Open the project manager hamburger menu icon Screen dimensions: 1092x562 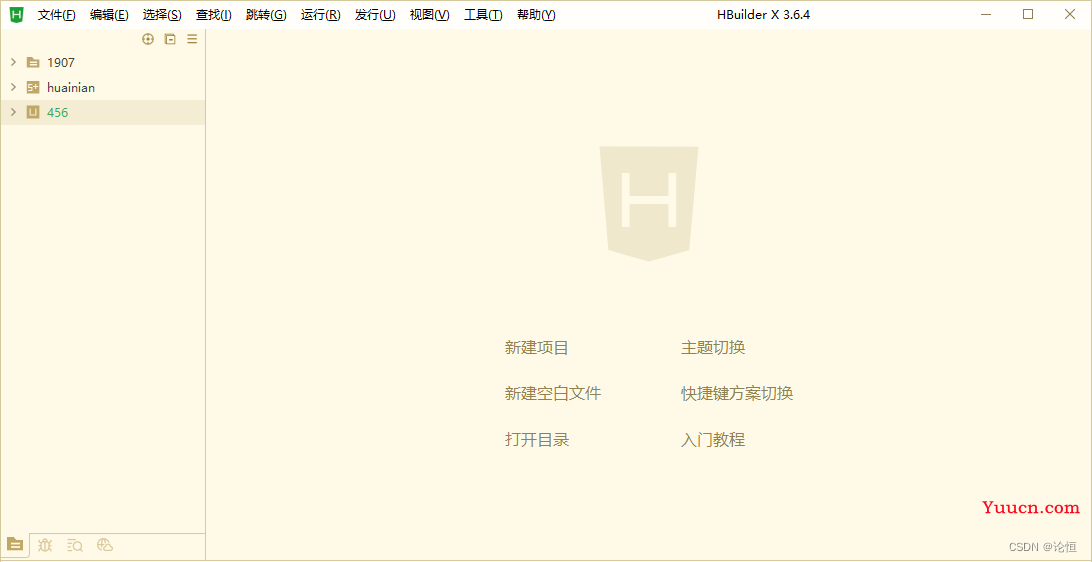(192, 39)
